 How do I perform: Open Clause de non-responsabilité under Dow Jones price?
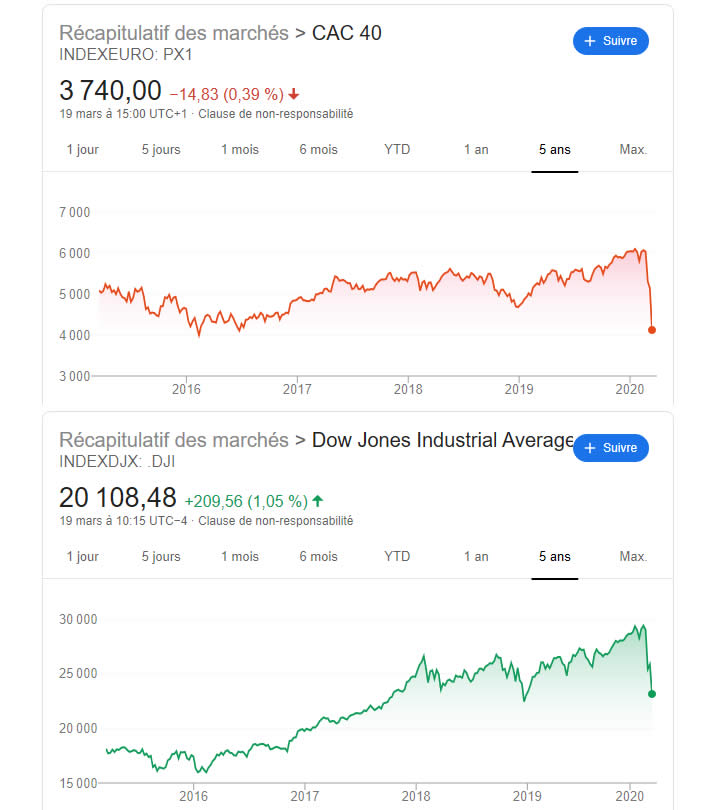[276, 521]
